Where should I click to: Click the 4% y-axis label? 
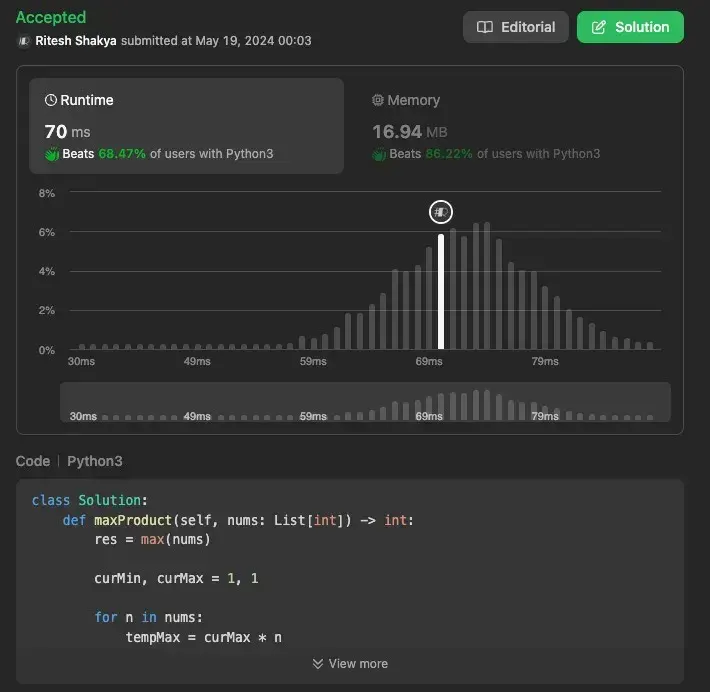(x=46, y=271)
